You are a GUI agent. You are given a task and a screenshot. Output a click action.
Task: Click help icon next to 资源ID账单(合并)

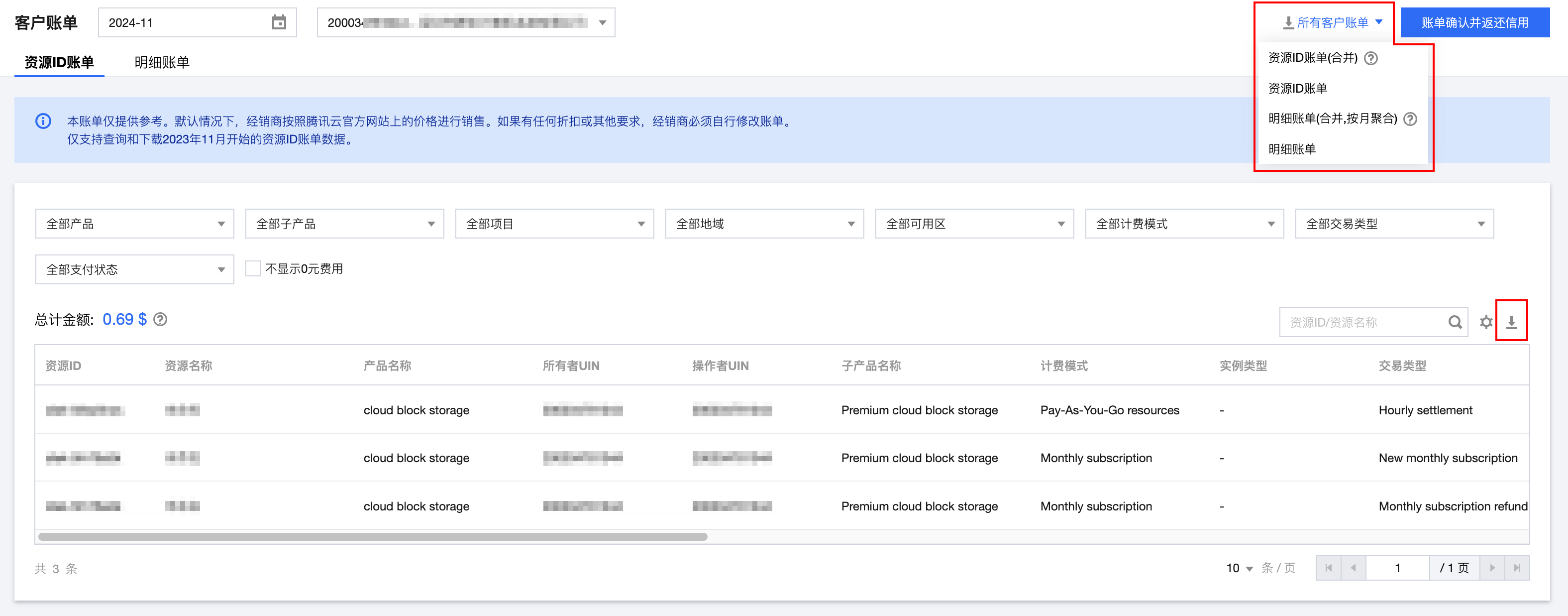click(x=1371, y=58)
